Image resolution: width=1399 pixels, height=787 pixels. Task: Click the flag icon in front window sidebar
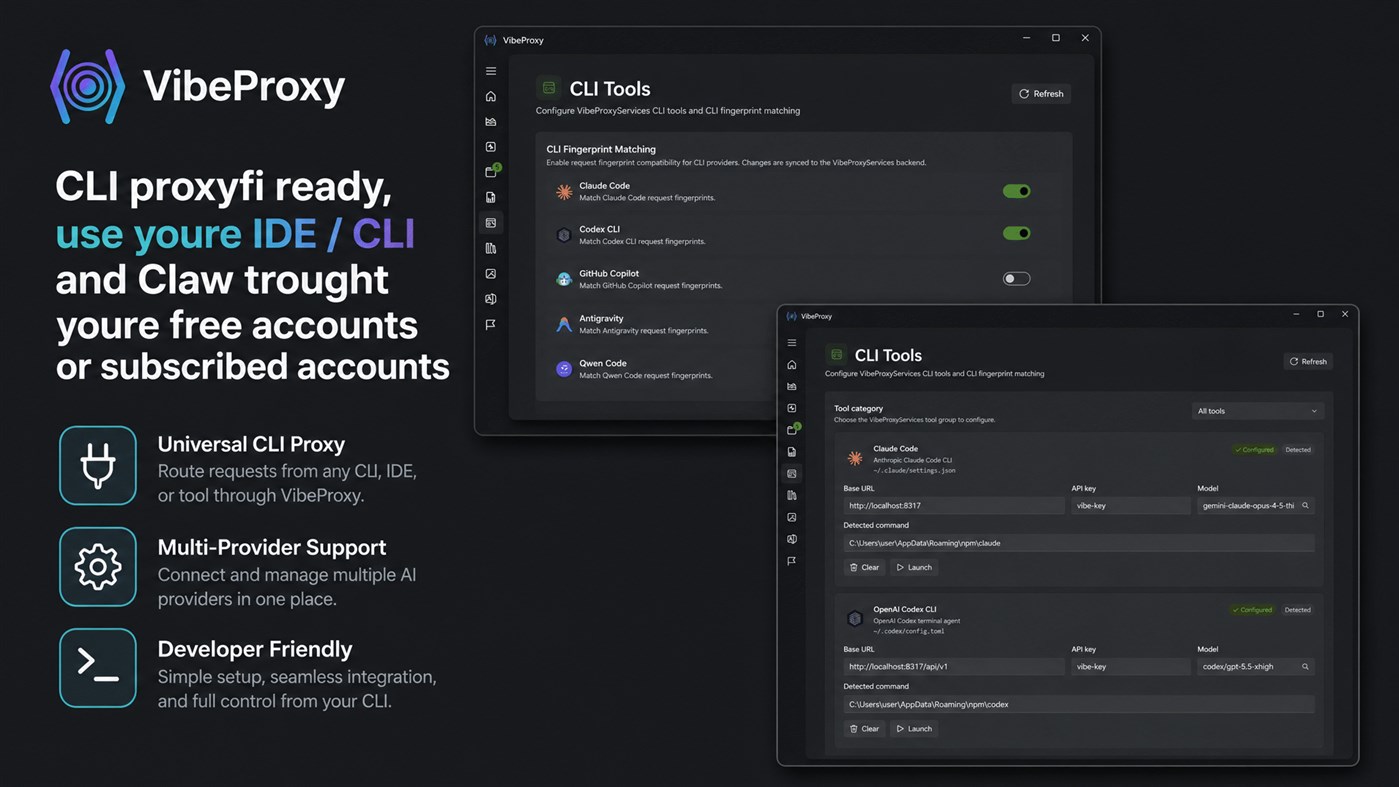[792, 562]
